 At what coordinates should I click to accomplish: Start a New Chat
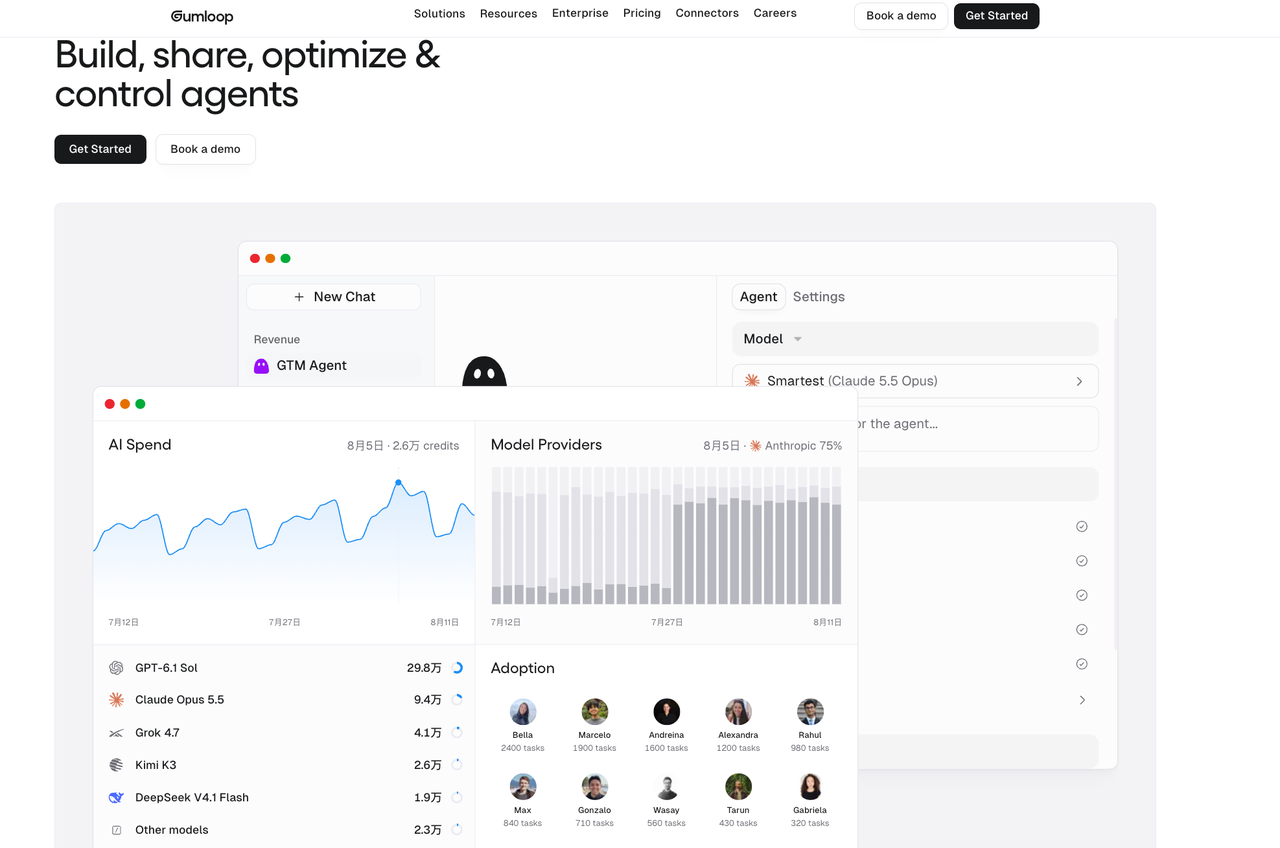(334, 297)
